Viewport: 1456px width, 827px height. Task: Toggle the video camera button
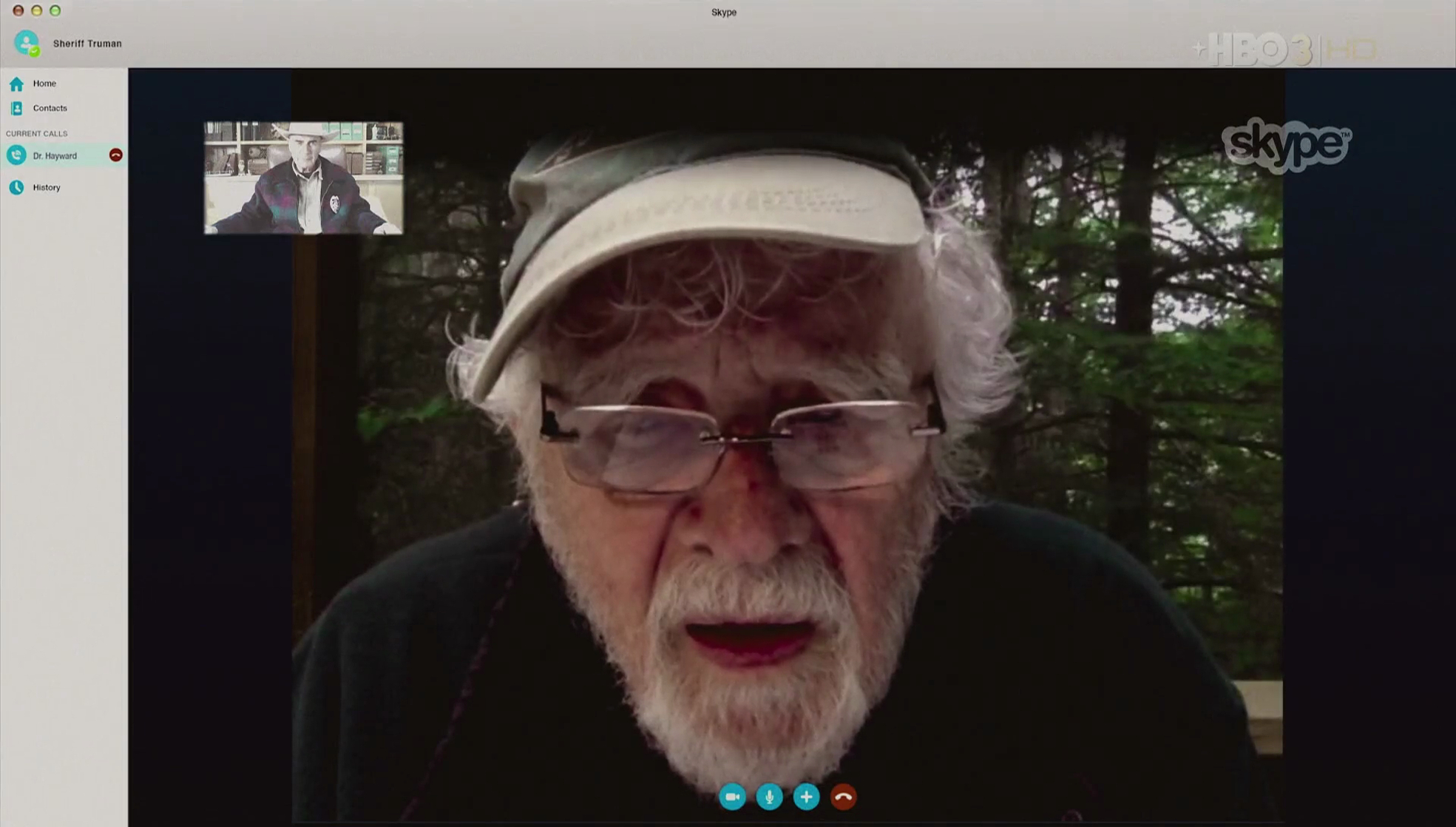[x=732, y=797]
